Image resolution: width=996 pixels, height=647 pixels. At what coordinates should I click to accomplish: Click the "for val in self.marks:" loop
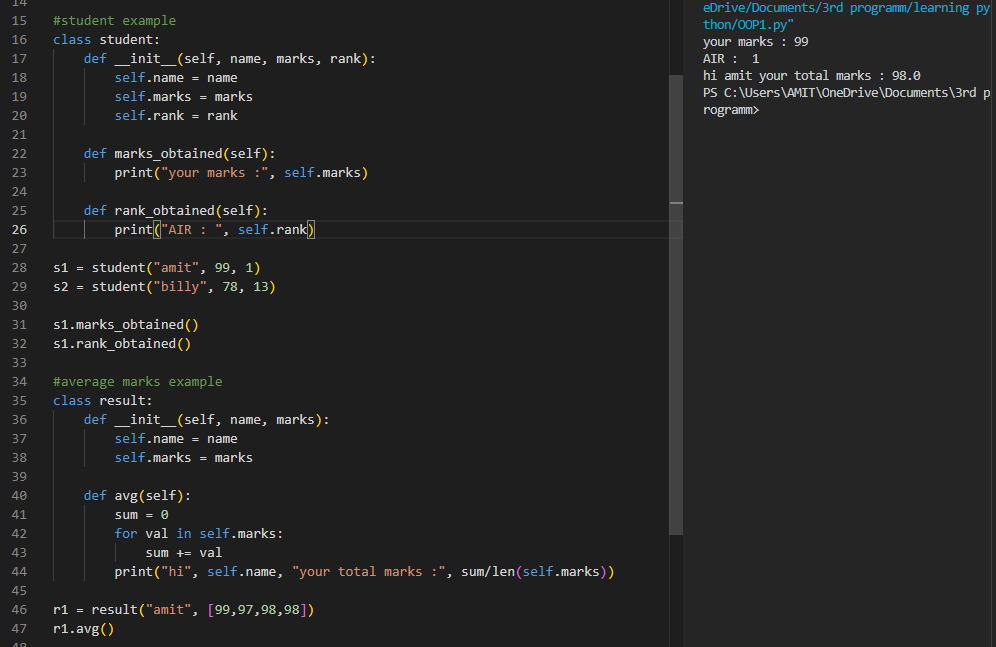(x=199, y=533)
